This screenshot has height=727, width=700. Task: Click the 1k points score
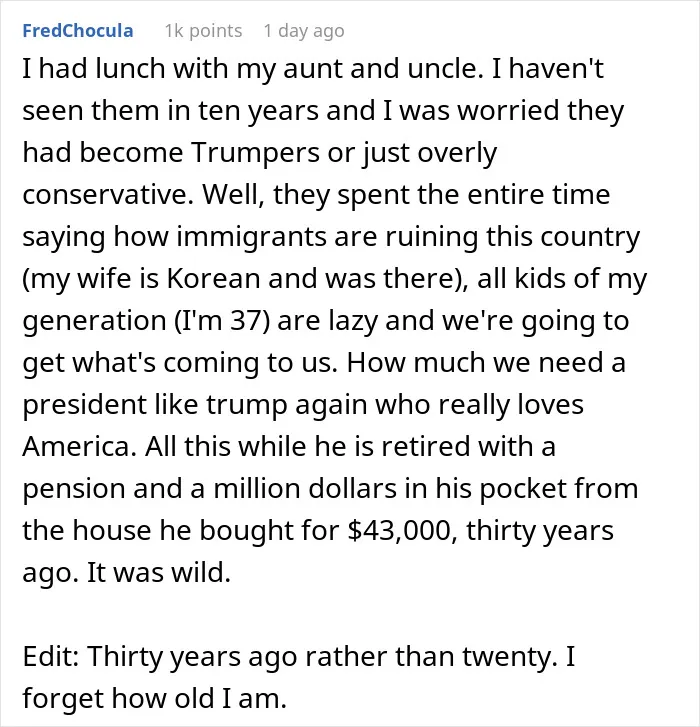point(204,31)
